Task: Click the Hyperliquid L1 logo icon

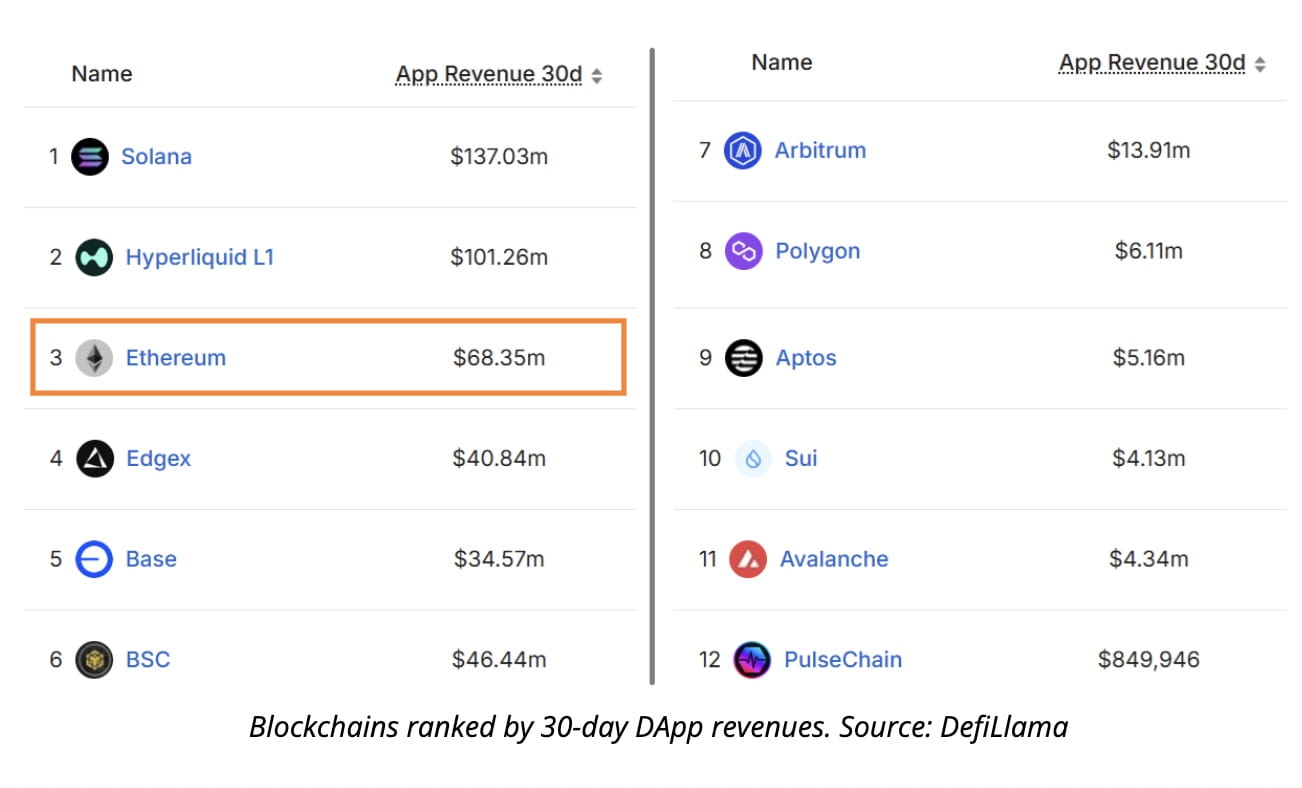Action: tap(94, 258)
